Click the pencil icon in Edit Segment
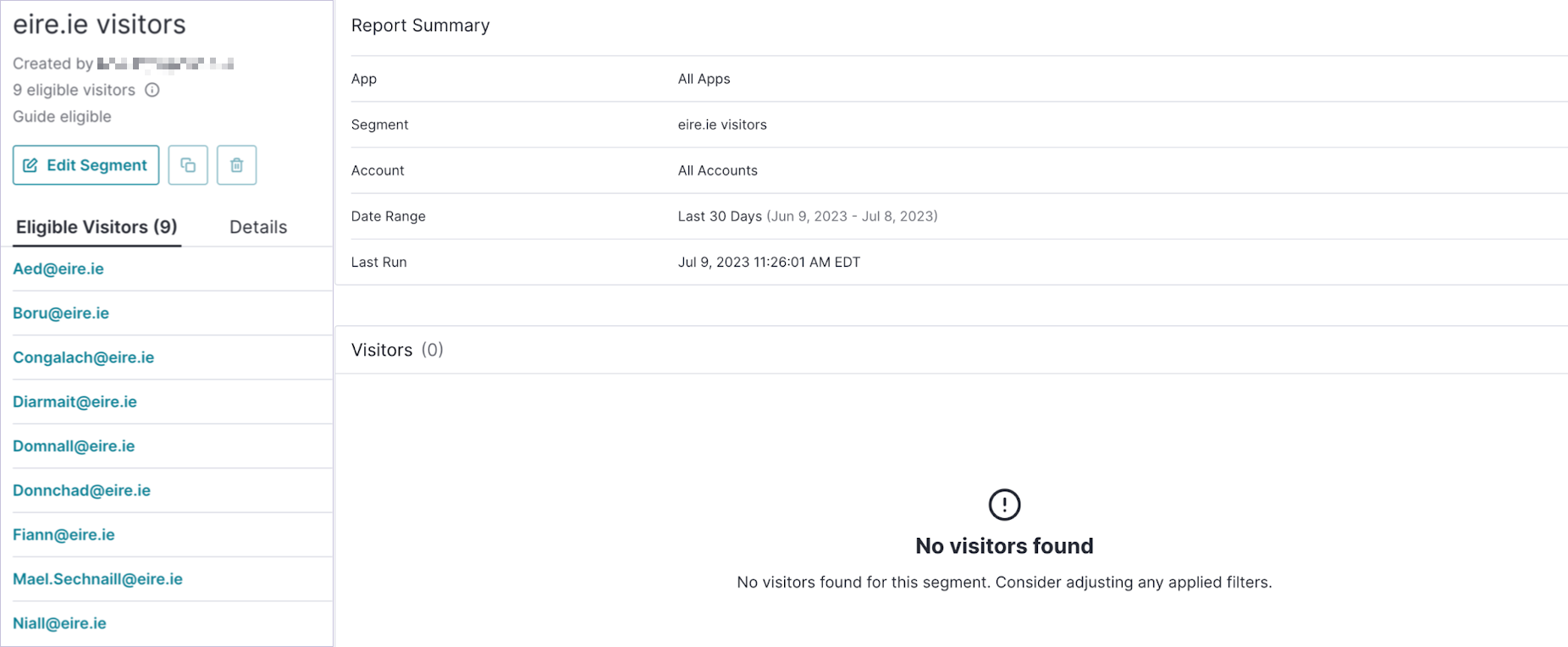Image resolution: width=1568 pixels, height=647 pixels. tap(30, 165)
